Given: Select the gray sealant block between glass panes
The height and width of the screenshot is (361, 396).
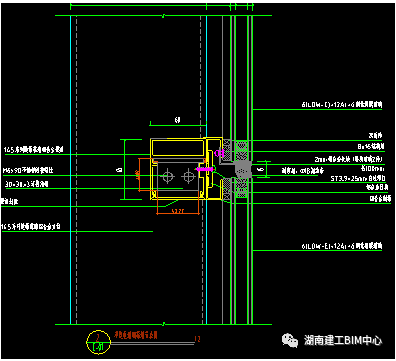Looking at the screenshot, I should click(x=243, y=170).
